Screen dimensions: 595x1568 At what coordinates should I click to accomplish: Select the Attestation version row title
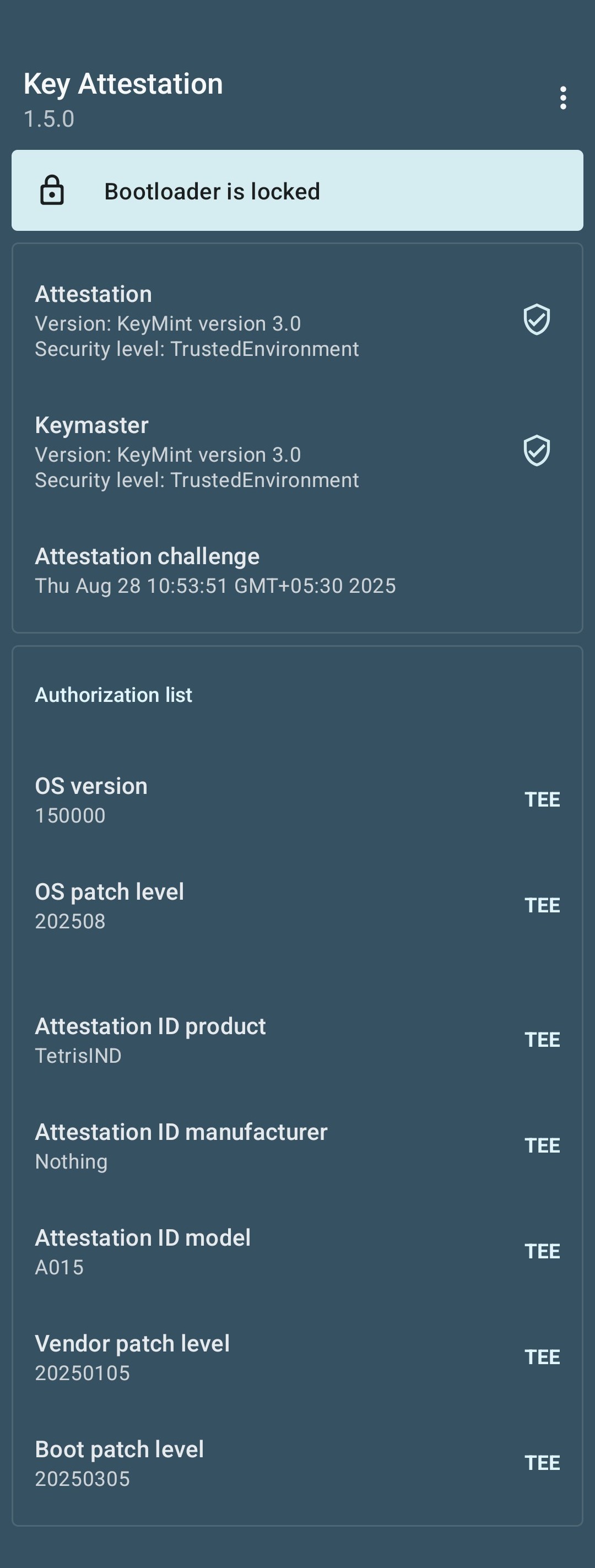point(94,295)
